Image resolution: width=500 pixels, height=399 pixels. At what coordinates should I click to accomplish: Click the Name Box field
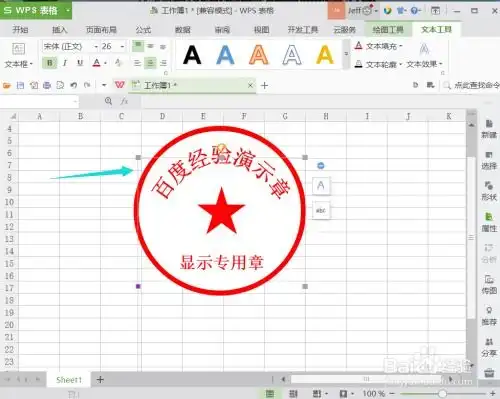[39, 101]
